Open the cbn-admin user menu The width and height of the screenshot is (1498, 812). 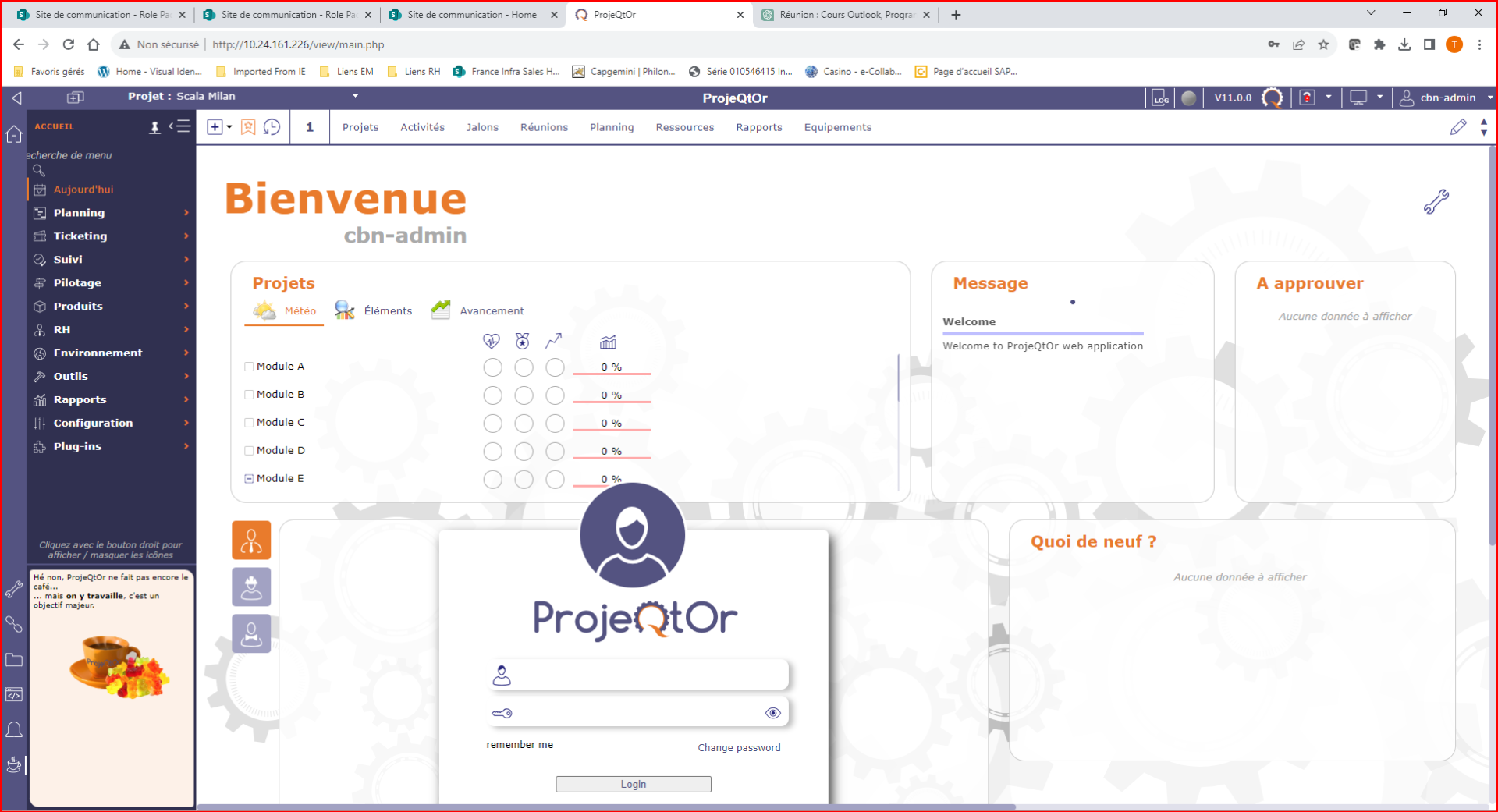(1445, 98)
